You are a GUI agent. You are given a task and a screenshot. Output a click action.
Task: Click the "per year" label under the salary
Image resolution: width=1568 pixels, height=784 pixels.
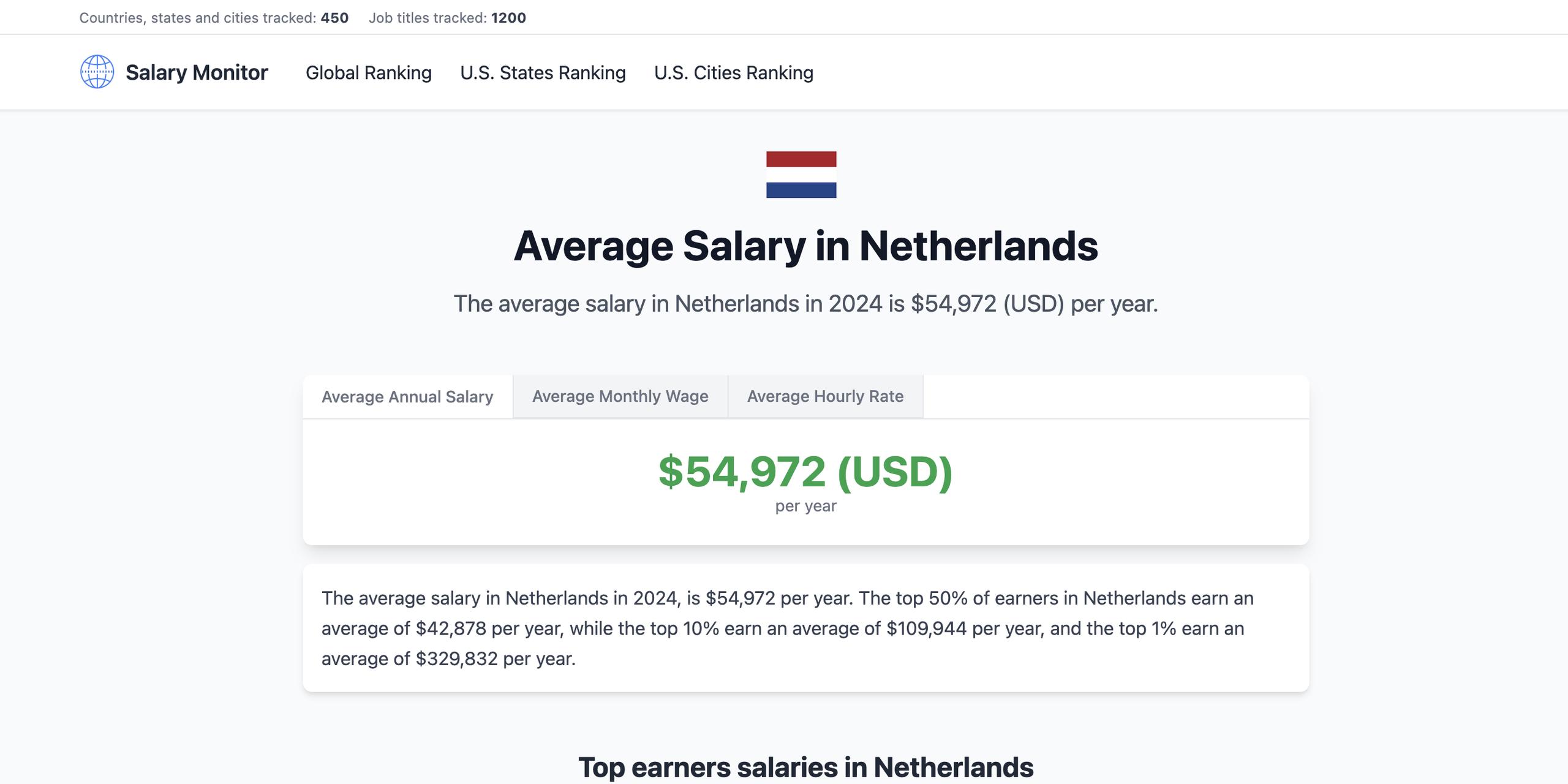point(805,506)
